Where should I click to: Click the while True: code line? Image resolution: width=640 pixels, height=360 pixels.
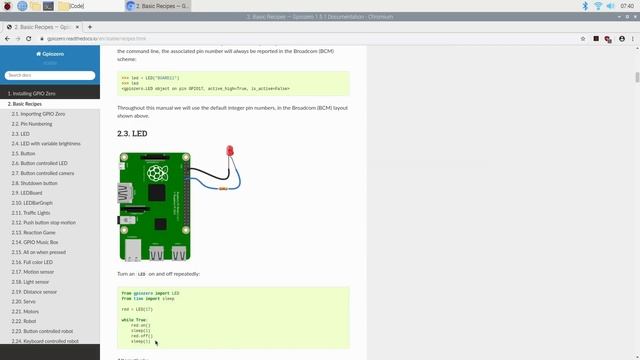tap(134, 320)
